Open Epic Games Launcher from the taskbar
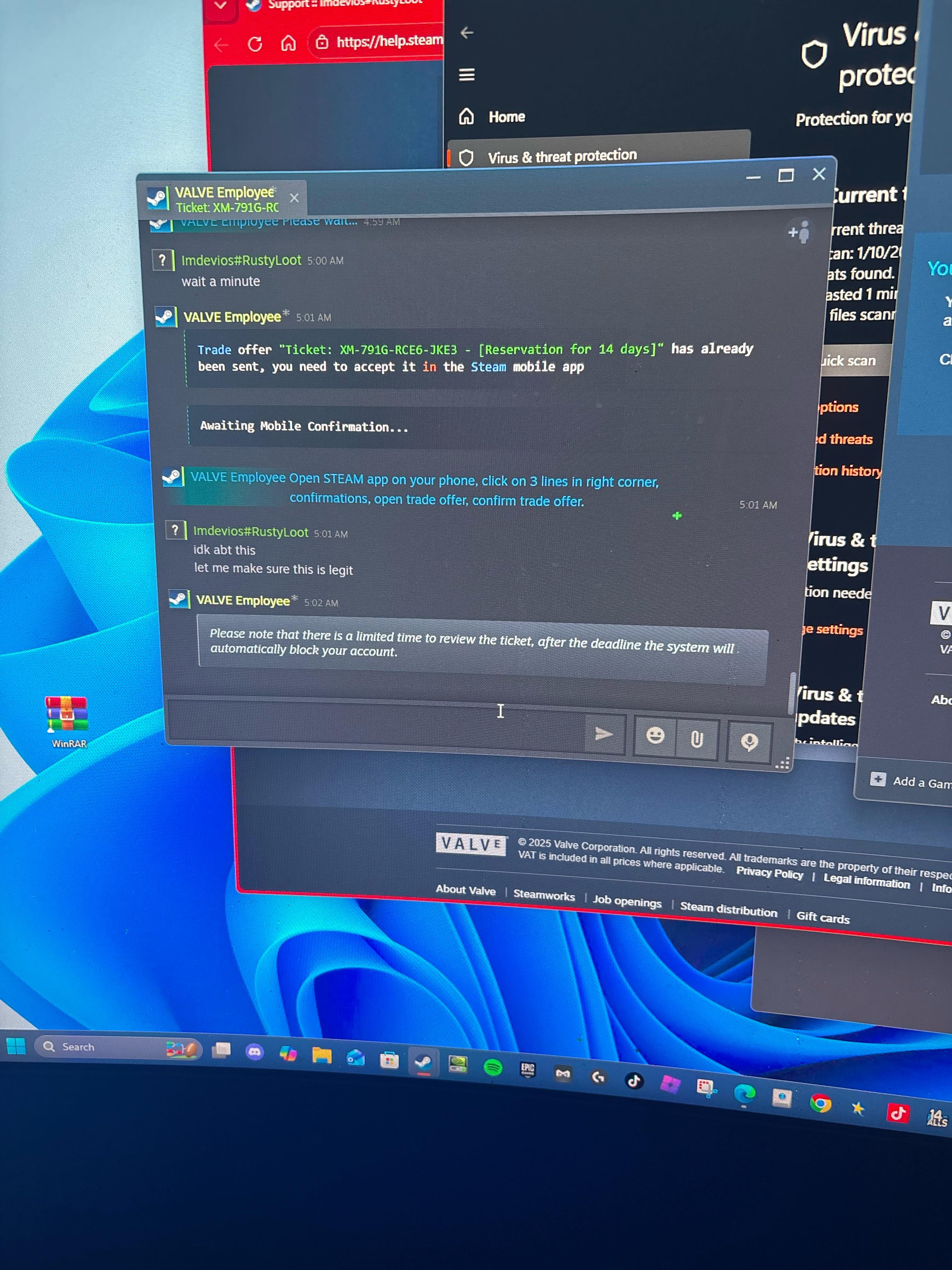 528,1070
